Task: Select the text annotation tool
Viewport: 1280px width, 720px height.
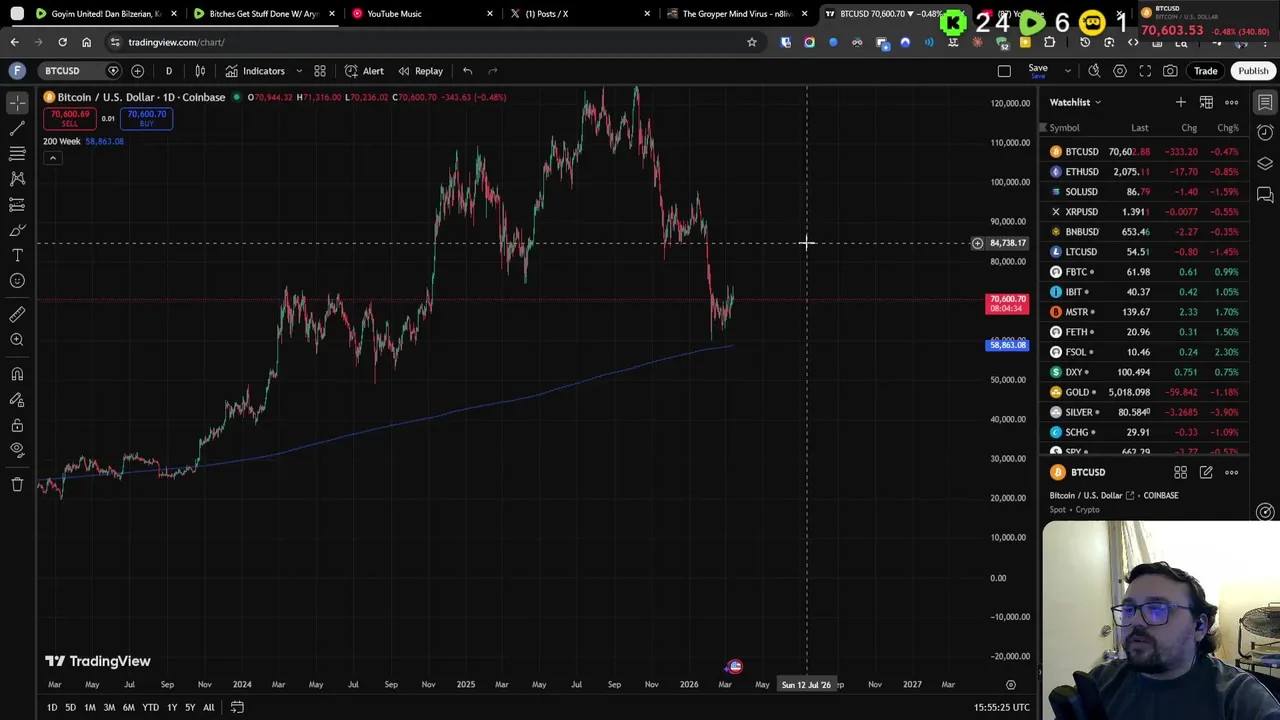Action: [x=17, y=255]
